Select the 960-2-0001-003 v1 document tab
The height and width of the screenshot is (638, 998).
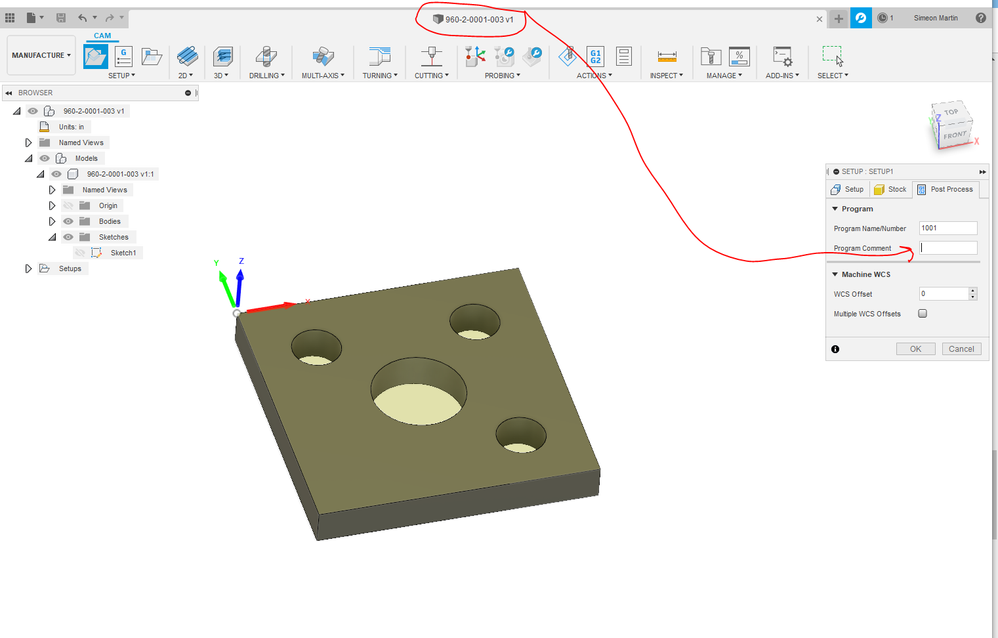click(473, 19)
